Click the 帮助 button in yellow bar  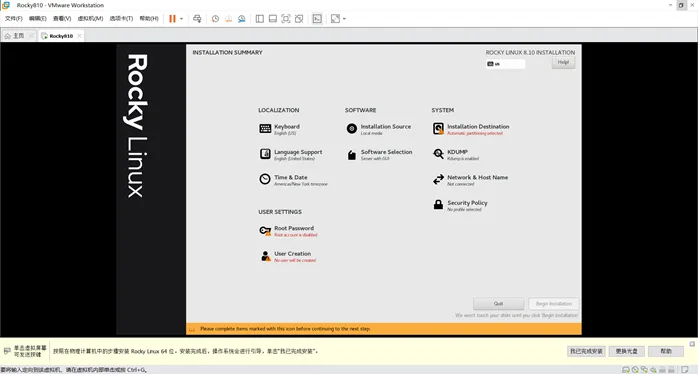point(666,351)
